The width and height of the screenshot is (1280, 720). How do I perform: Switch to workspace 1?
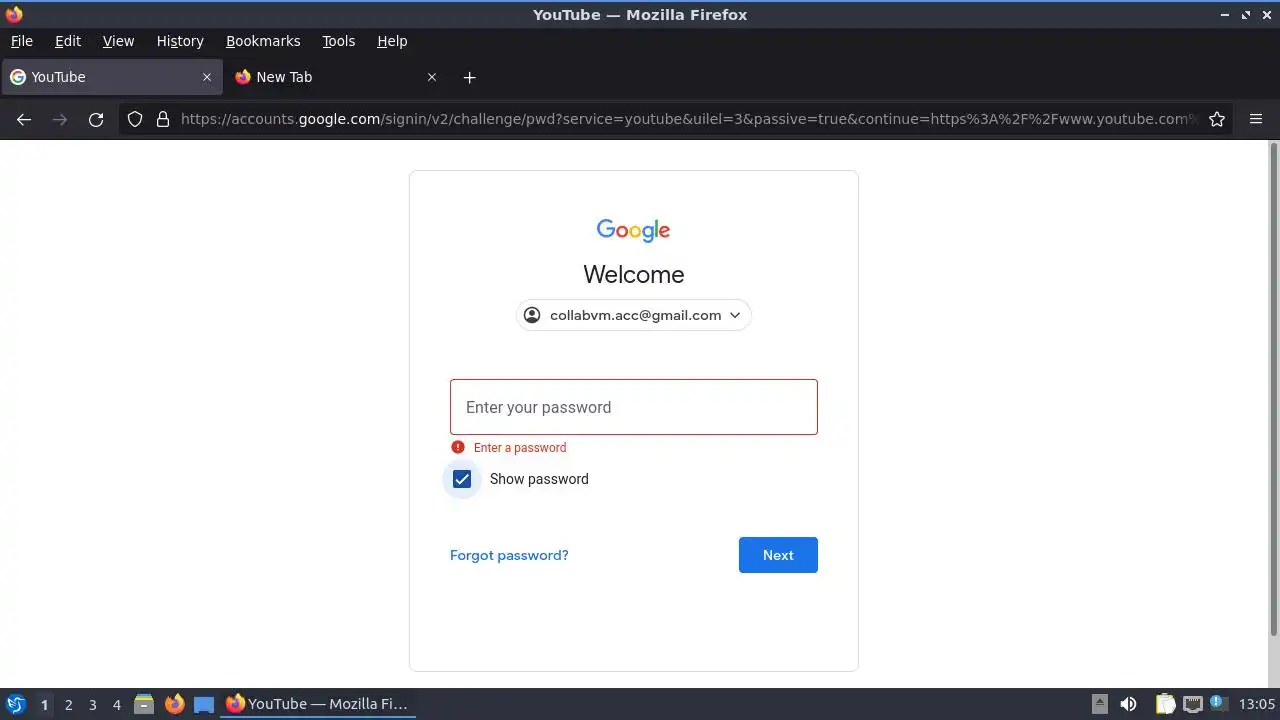pyautogui.click(x=44, y=704)
